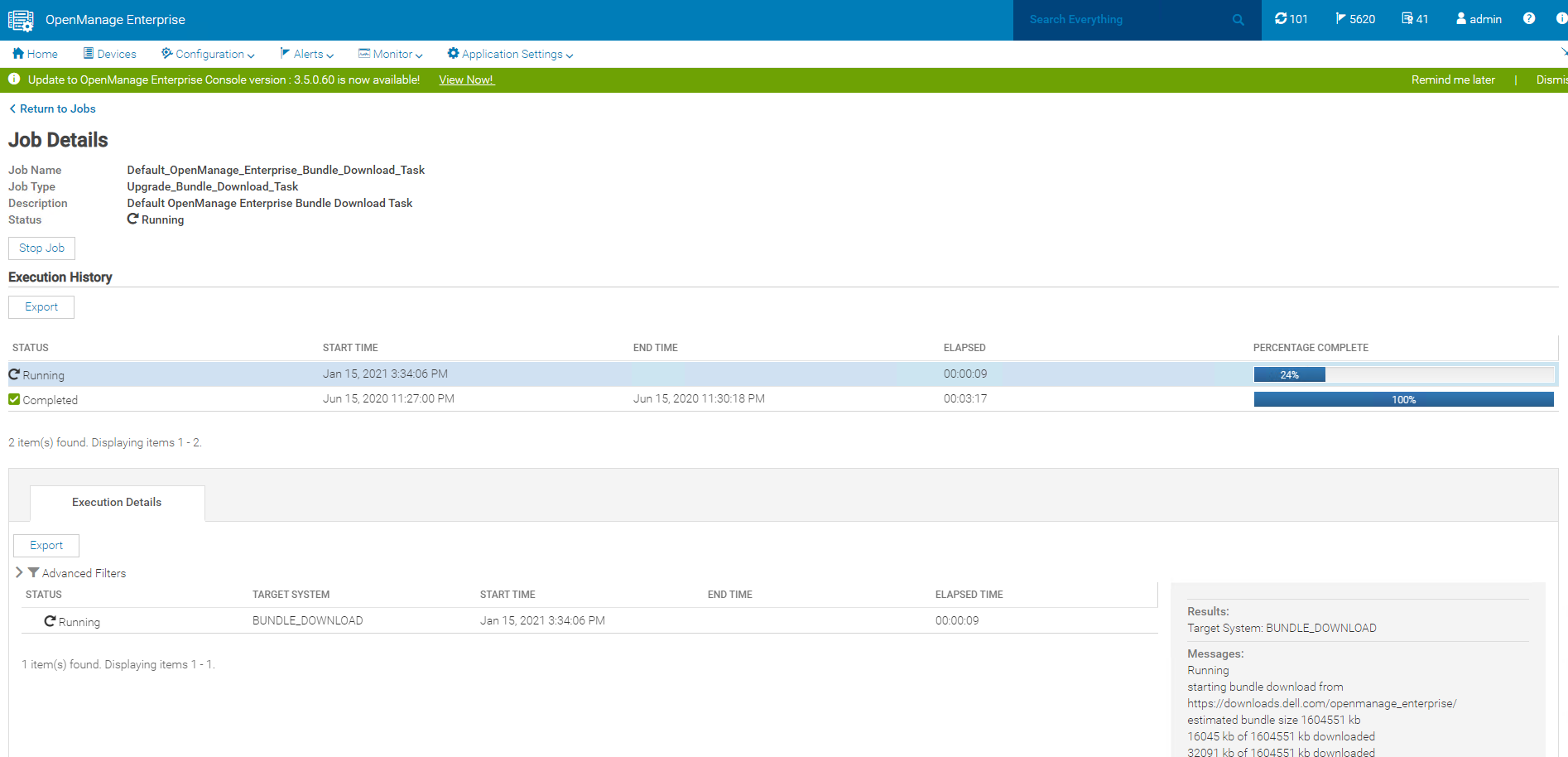Sort by START TIME in Execution History
Screen dimensions: 1568x757
coord(350,348)
